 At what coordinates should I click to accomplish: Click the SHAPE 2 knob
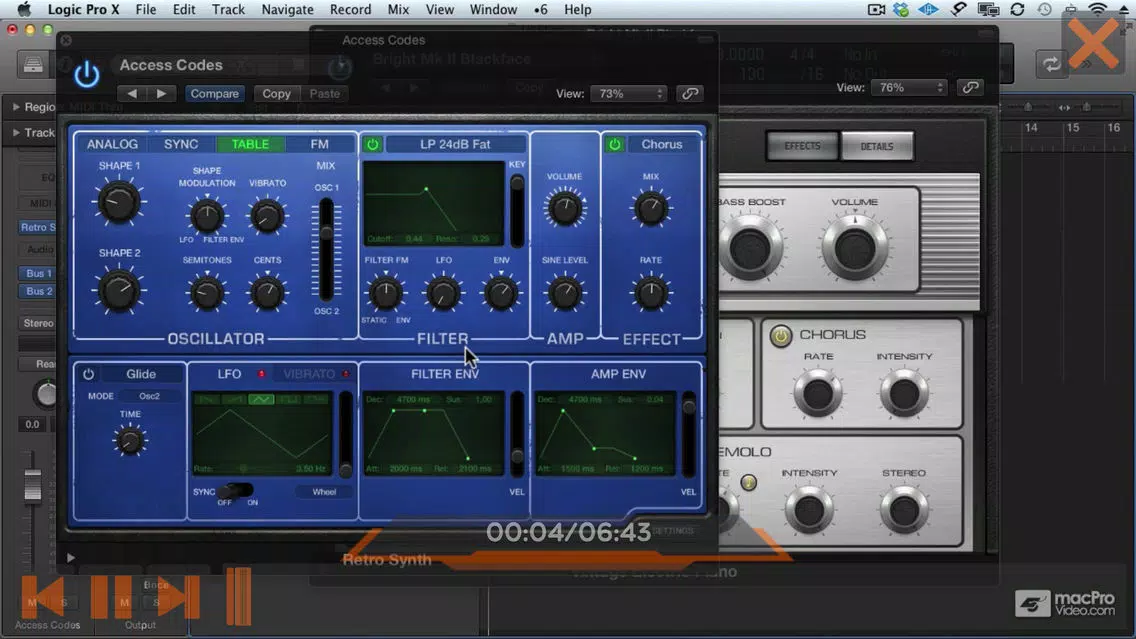click(x=119, y=290)
